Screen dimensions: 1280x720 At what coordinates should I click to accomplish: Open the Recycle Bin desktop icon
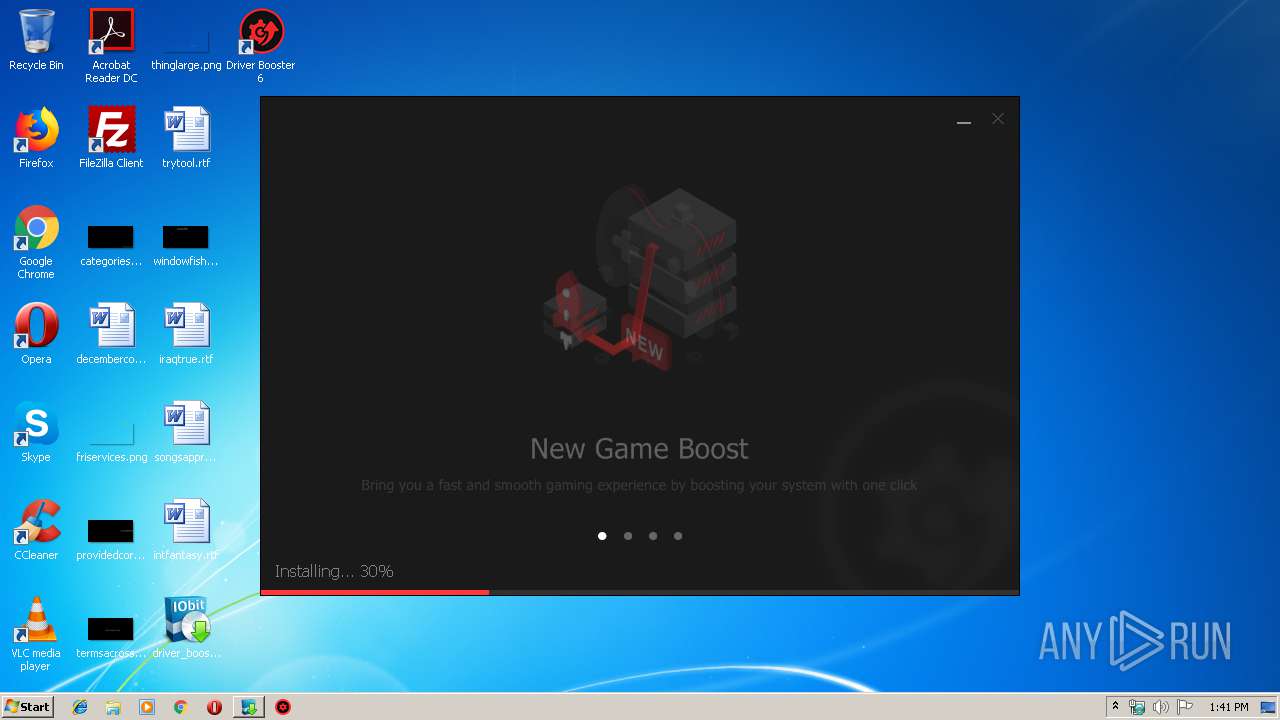[x=36, y=41]
